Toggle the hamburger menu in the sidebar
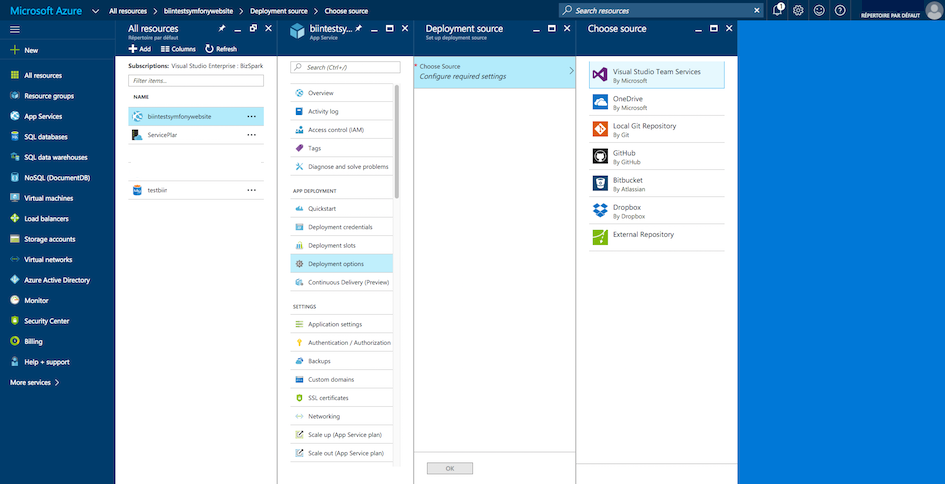The width and height of the screenshot is (945, 484). click(15, 30)
